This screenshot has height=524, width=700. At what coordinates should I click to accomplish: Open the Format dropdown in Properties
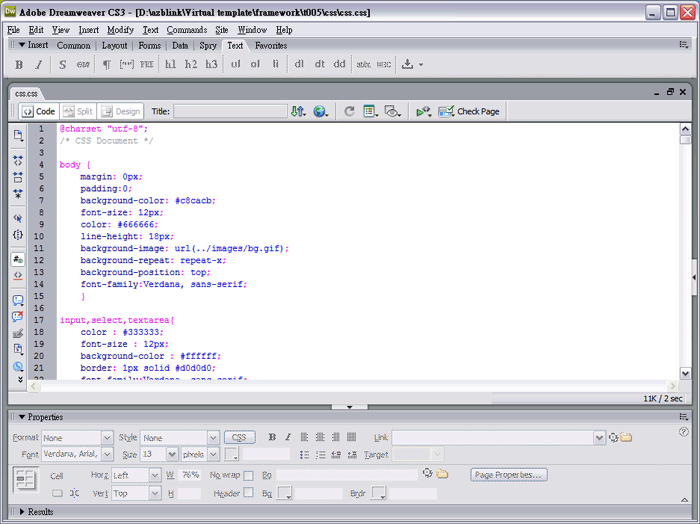tap(107, 438)
